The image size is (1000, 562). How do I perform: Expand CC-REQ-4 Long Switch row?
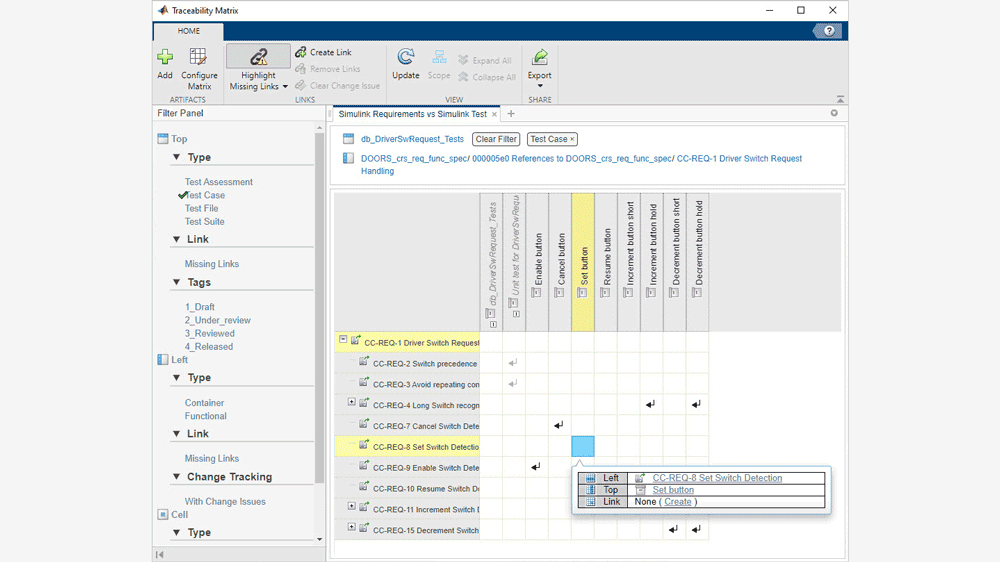click(x=352, y=402)
